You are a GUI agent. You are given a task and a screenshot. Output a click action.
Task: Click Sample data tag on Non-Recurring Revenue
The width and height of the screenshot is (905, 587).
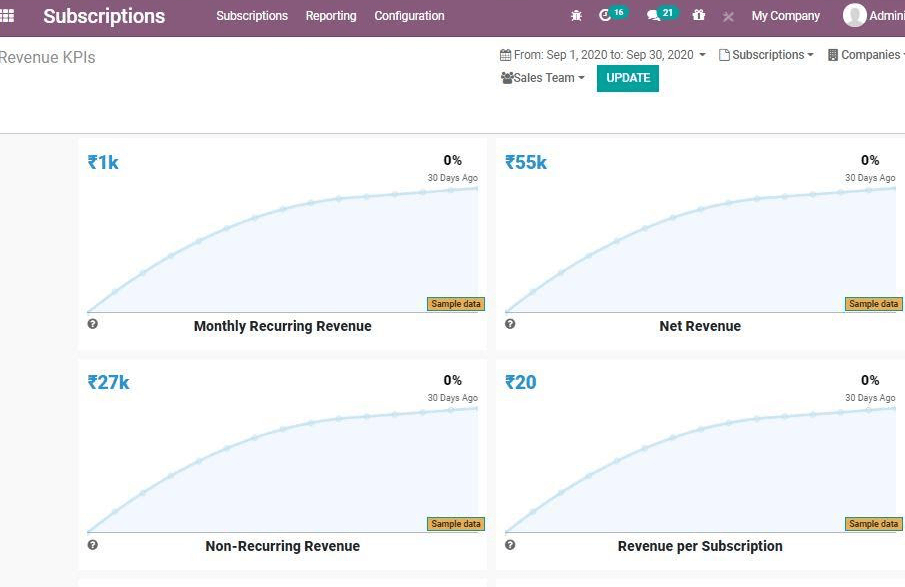tap(455, 524)
